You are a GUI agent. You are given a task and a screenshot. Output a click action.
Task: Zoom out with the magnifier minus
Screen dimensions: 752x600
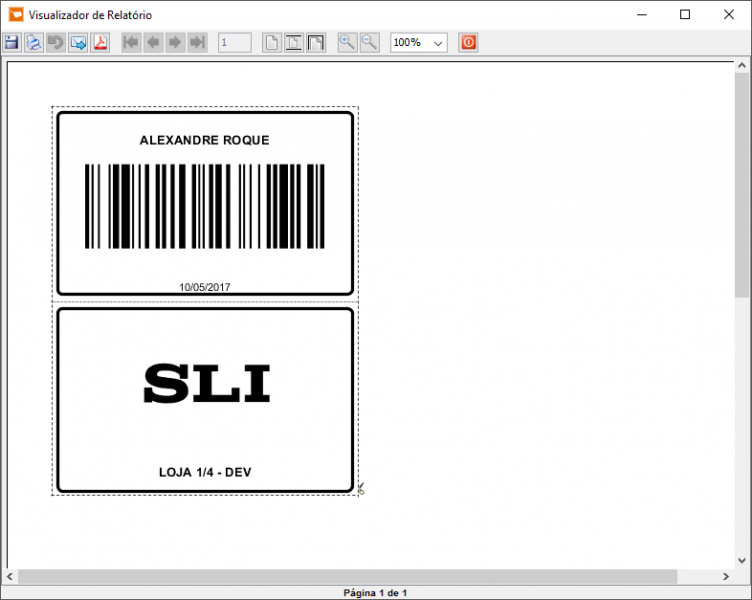[x=369, y=43]
